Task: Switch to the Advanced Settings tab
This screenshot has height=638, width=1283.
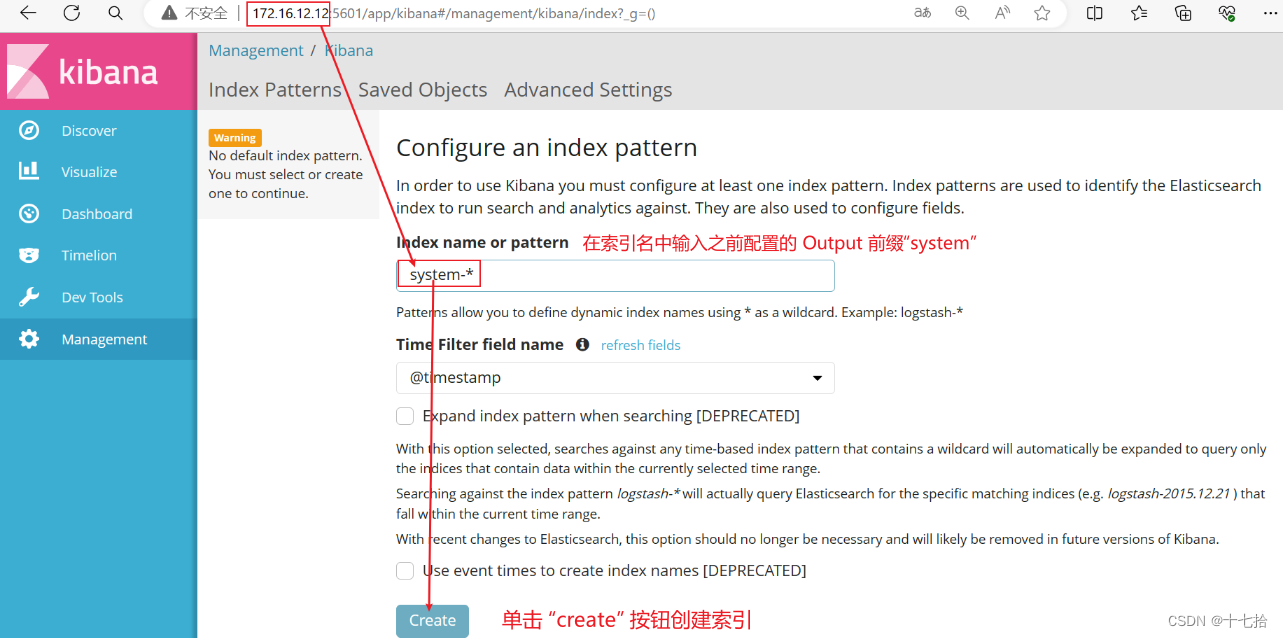Action: point(588,90)
